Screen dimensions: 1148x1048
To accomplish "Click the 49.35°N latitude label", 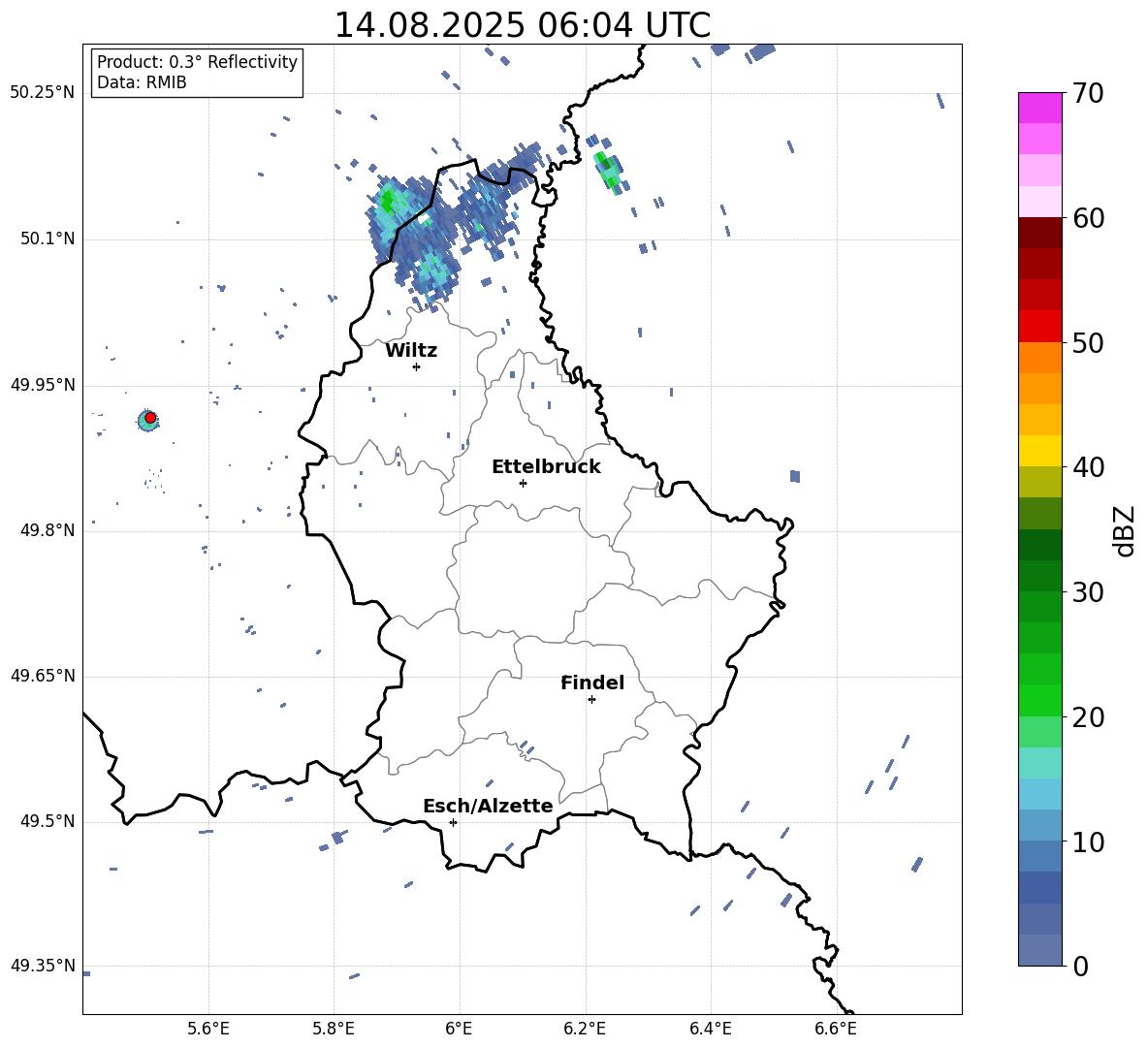I will click(42, 966).
